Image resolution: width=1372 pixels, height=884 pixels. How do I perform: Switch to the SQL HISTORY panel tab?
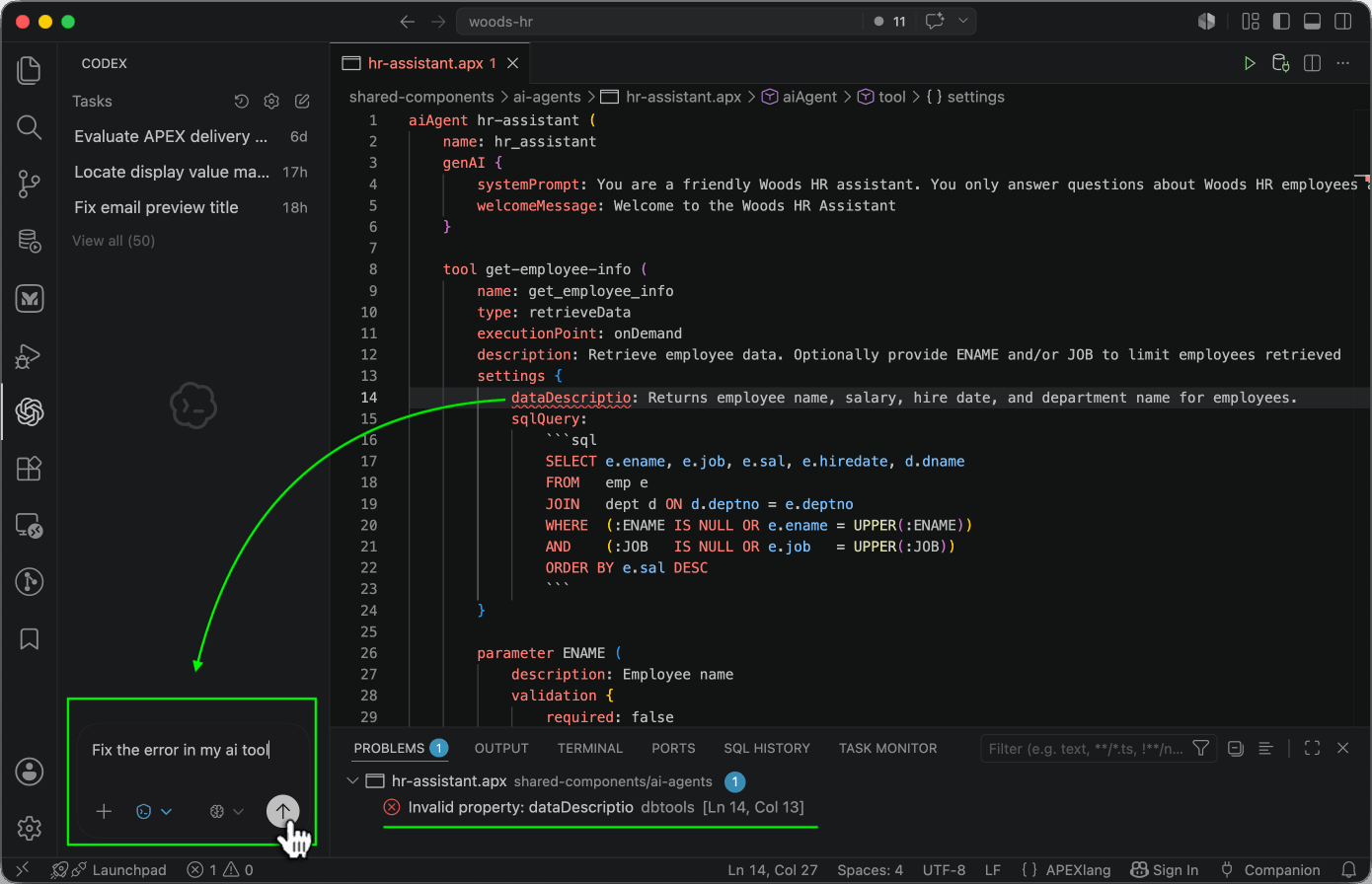(x=767, y=748)
